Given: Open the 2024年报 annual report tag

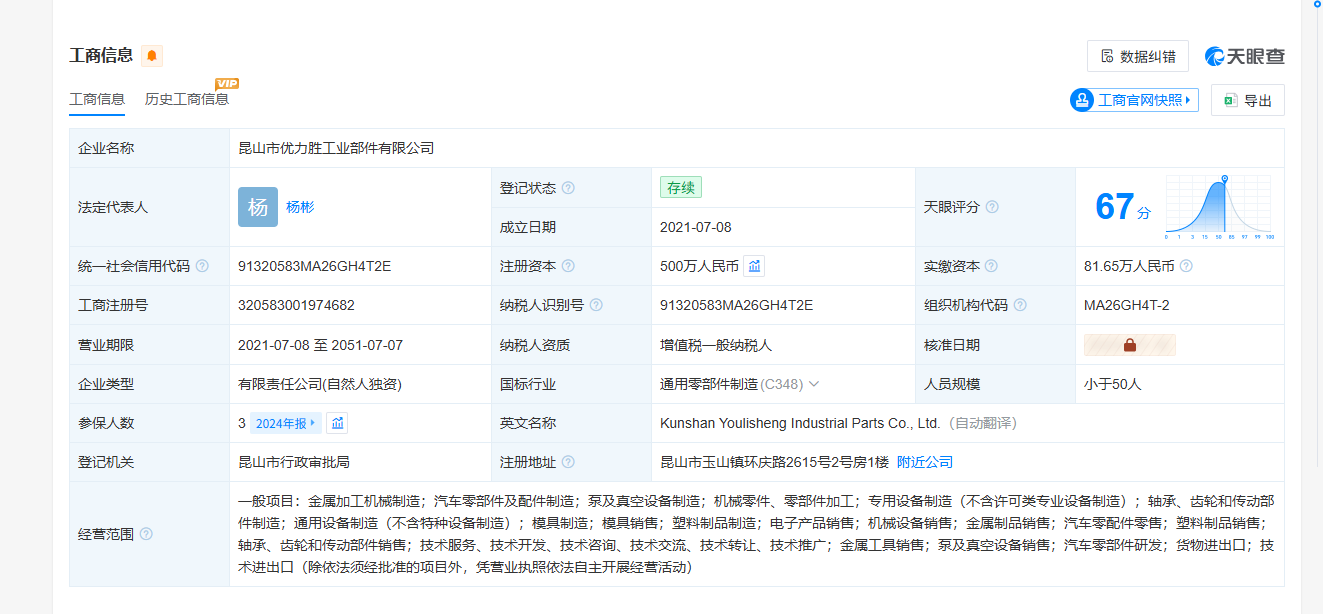Looking at the screenshot, I should click(285, 423).
